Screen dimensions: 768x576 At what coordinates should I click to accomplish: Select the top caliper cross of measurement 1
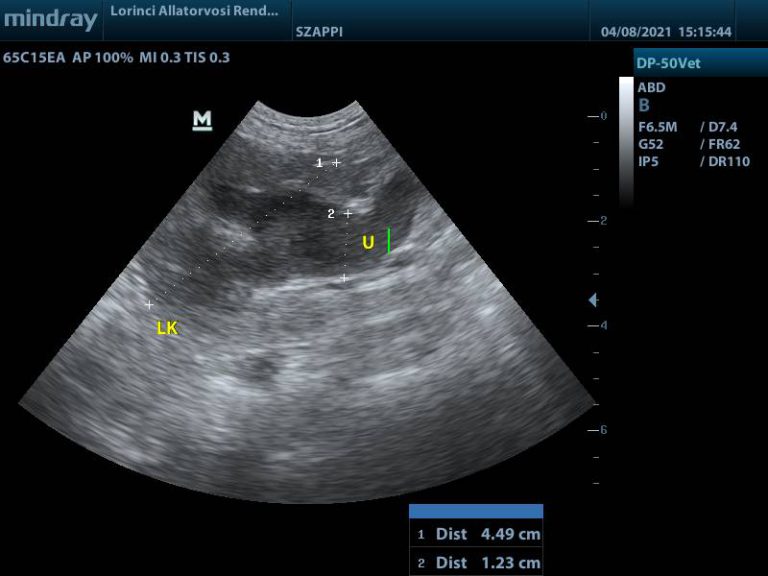coord(337,162)
